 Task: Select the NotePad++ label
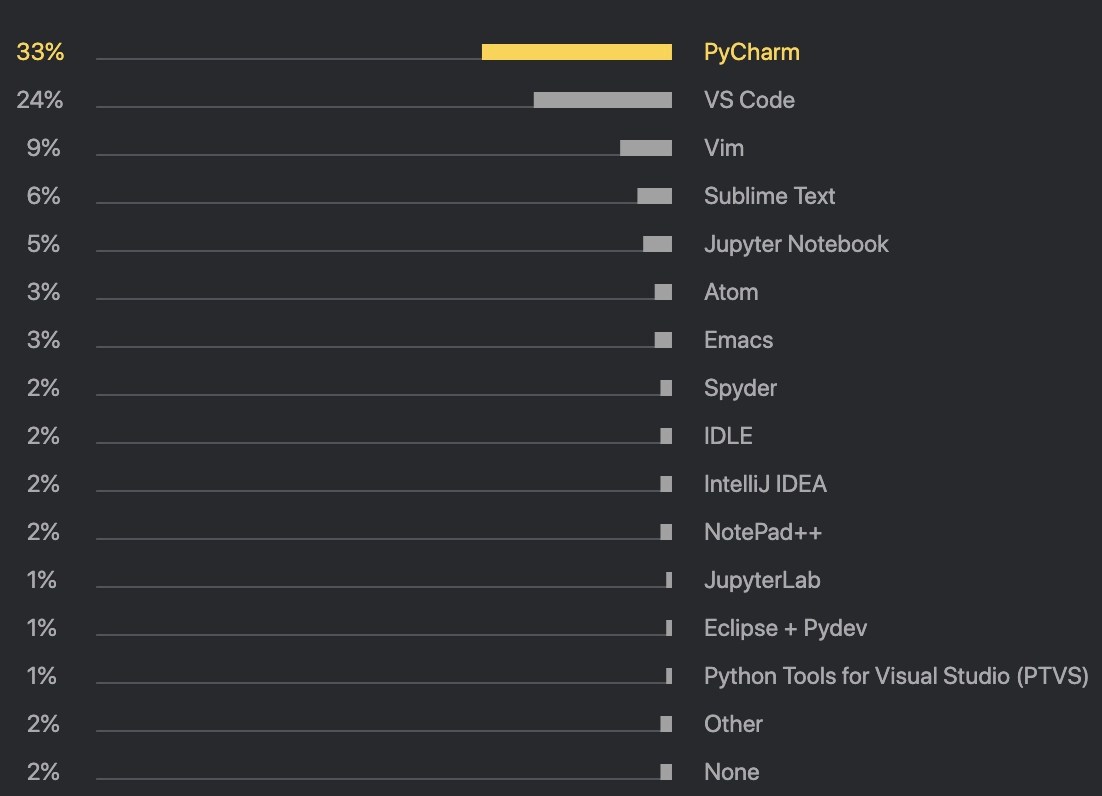[763, 532]
